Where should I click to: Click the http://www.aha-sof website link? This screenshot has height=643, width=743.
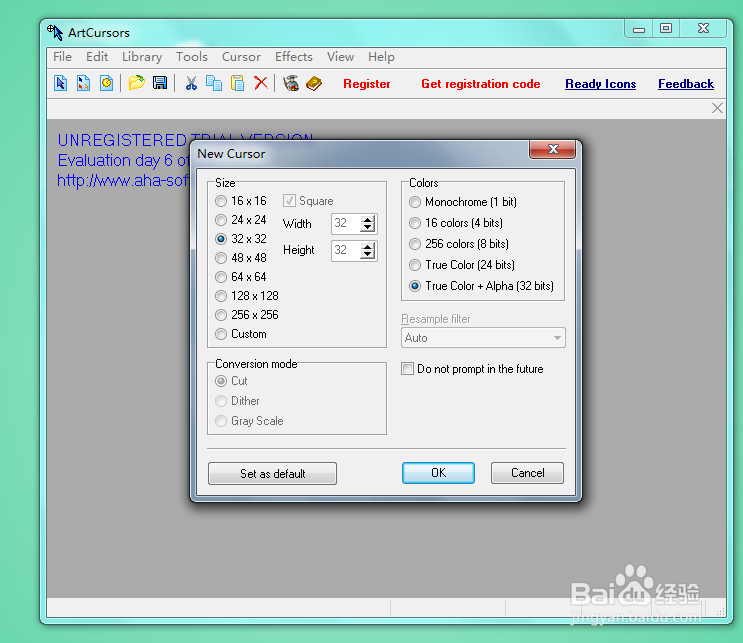click(123, 181)
